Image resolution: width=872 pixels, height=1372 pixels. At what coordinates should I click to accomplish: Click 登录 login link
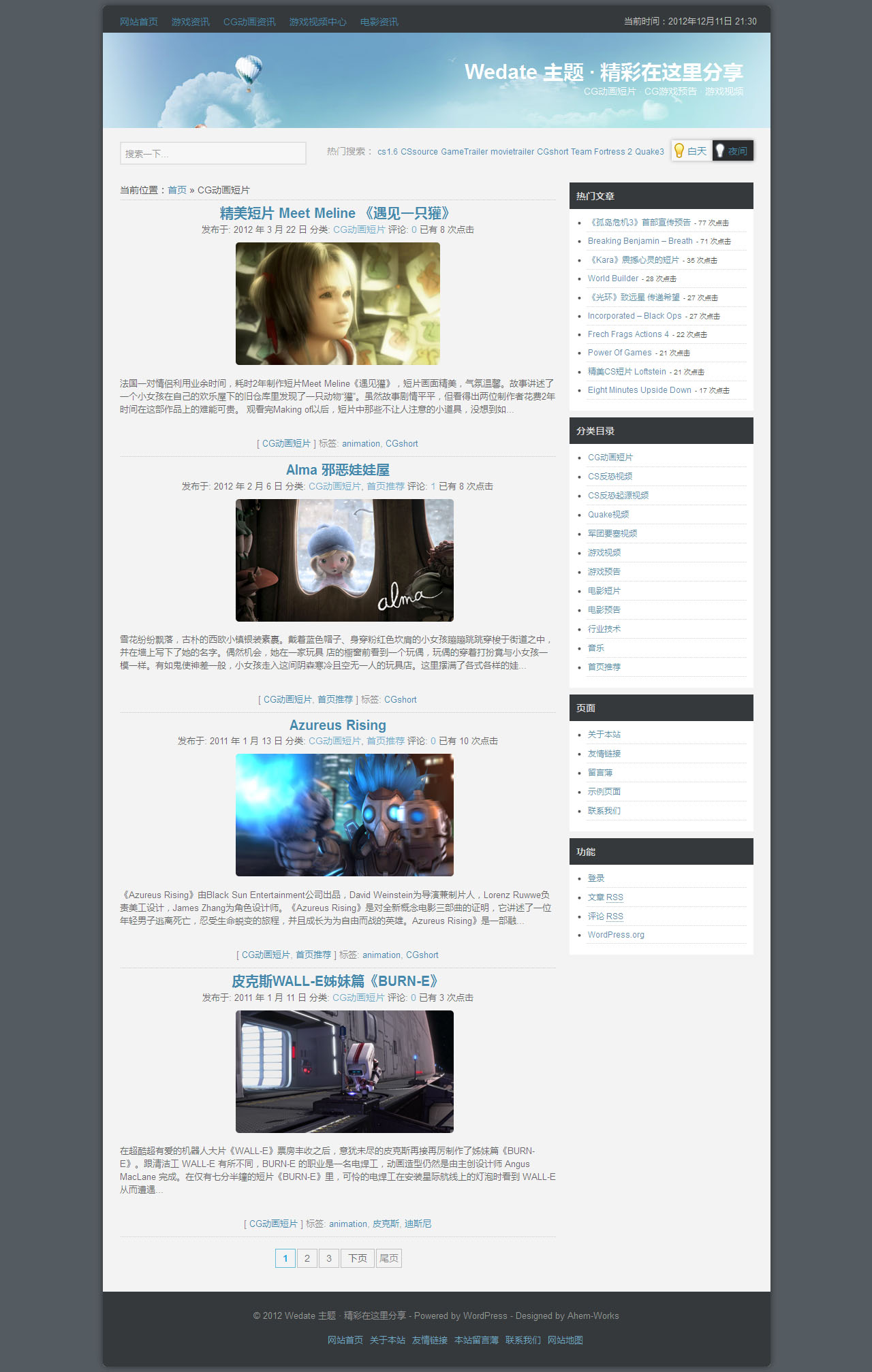point(596,878)
